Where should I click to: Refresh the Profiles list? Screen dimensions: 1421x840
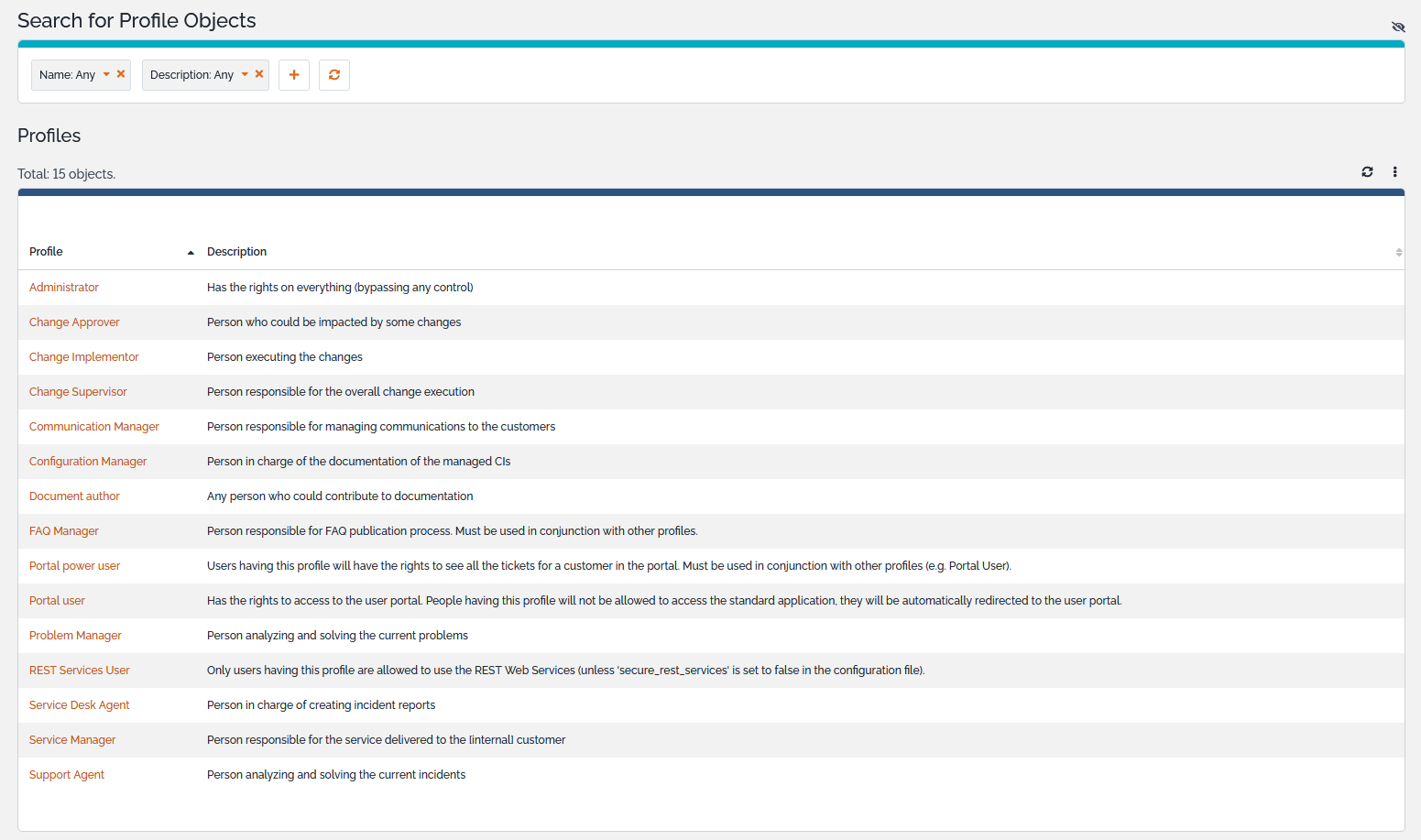tap(1367, 172)
